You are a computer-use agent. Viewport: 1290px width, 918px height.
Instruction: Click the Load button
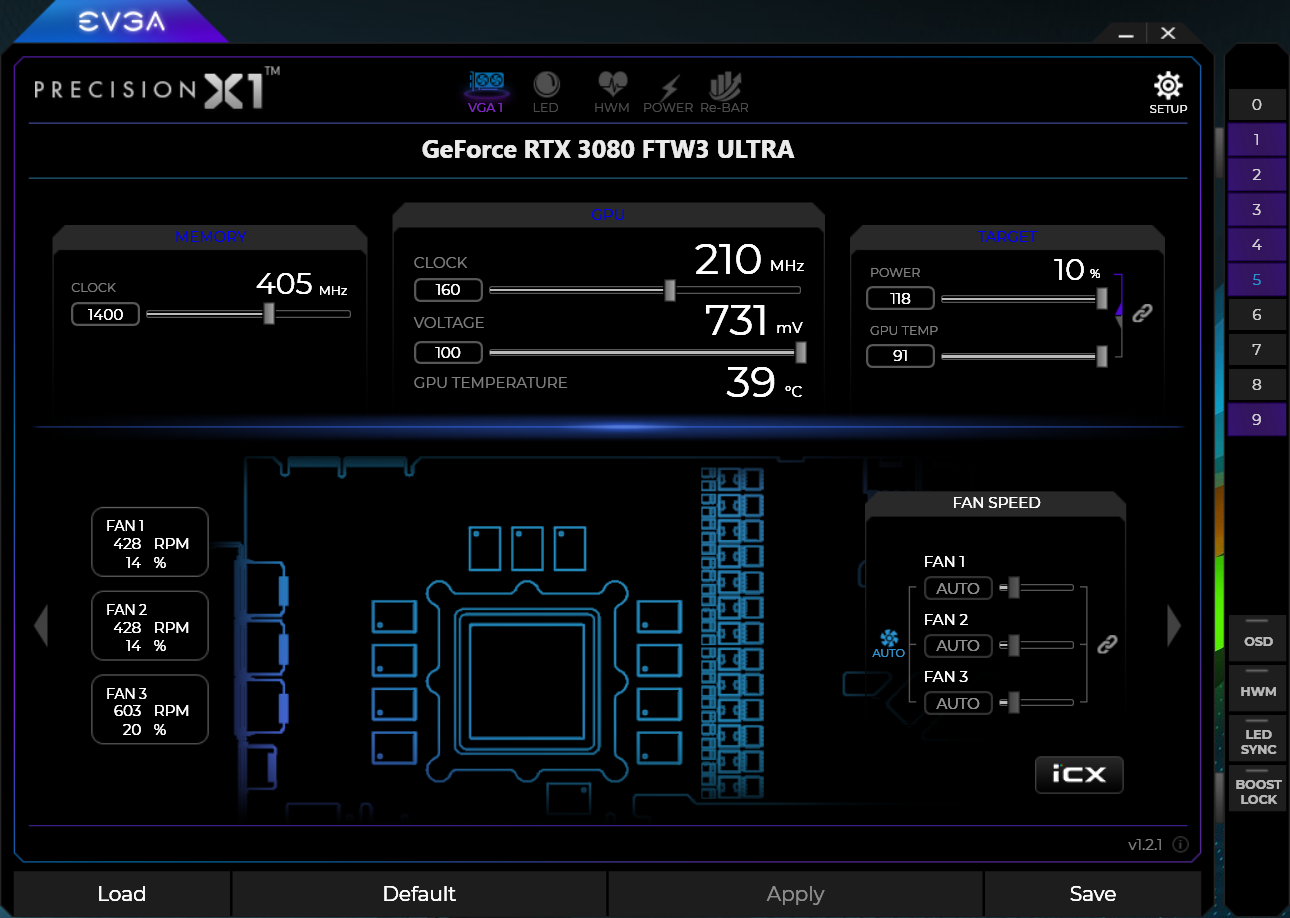tap(122, 894)
